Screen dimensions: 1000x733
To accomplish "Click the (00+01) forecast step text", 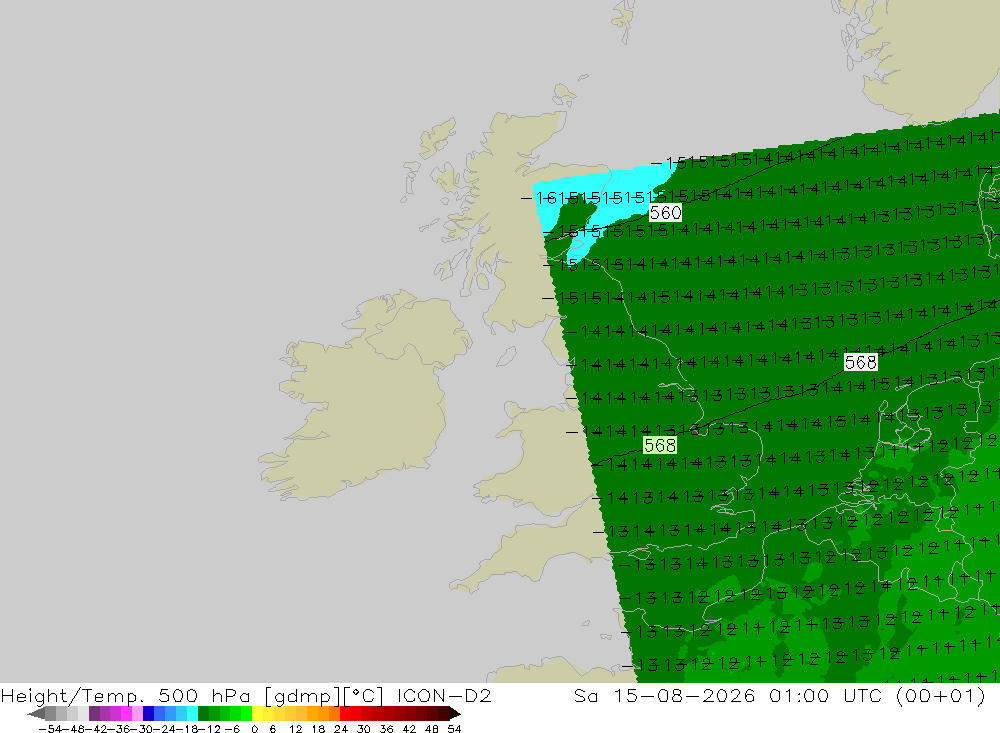I will tap(941, 695).
